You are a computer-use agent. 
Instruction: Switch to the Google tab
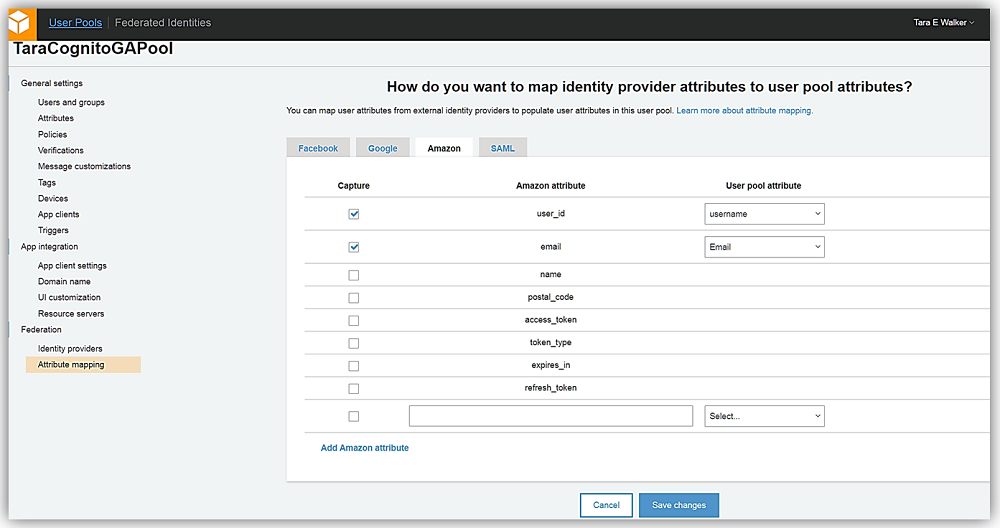(x=382, y=148)
